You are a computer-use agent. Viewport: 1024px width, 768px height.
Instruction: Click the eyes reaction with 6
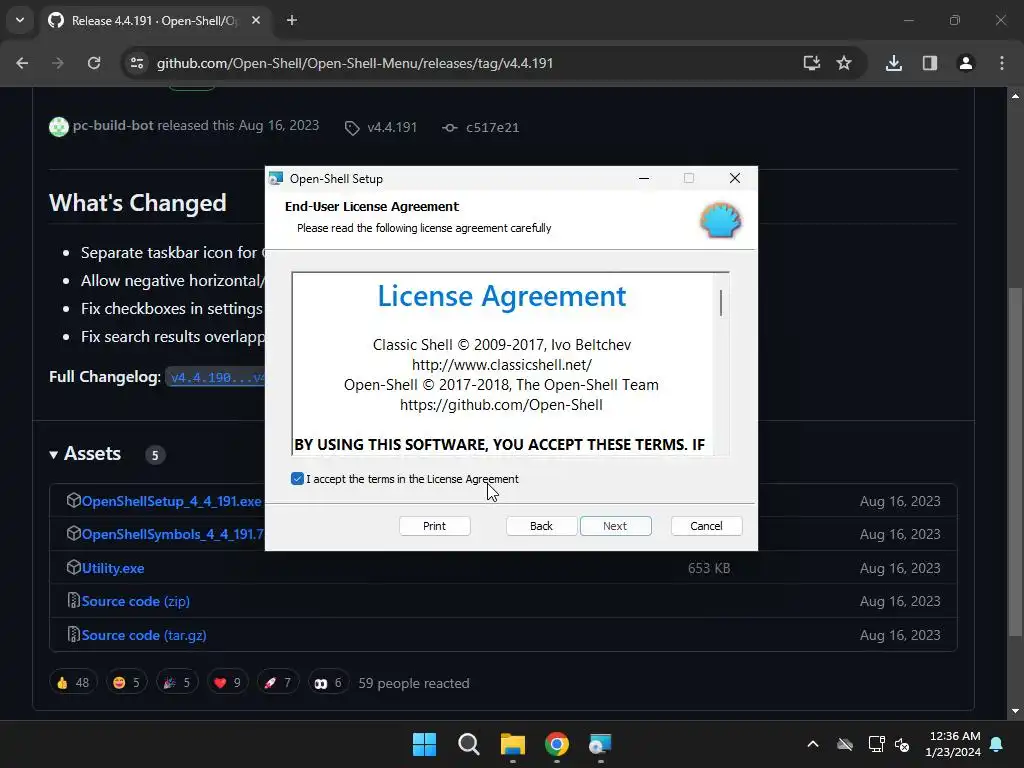[328, 683]
